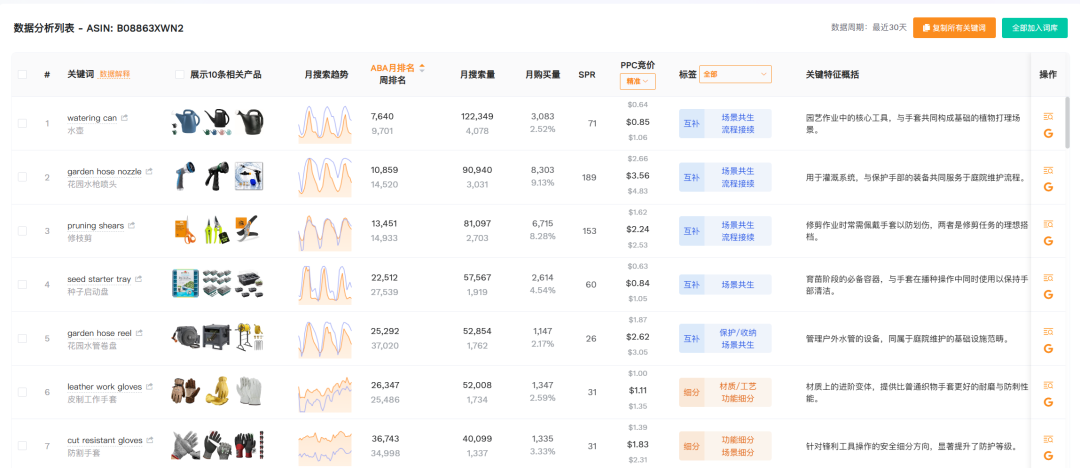Click monthly search volume 122,349
The height and width of the screenshot is (468, 1080).
pos(477,116)
